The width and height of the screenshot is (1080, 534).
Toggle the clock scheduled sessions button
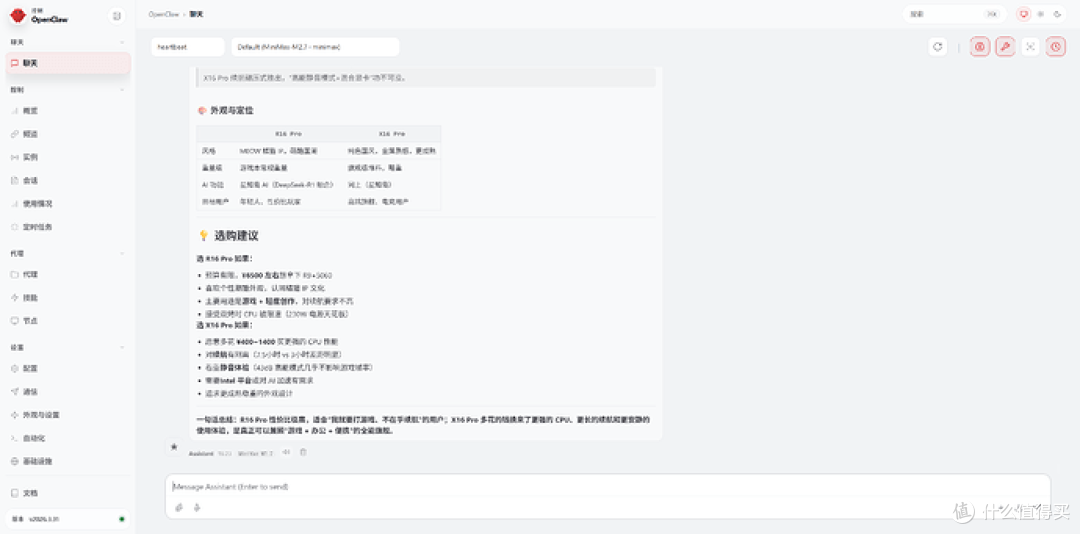[x=1056, y=47]
